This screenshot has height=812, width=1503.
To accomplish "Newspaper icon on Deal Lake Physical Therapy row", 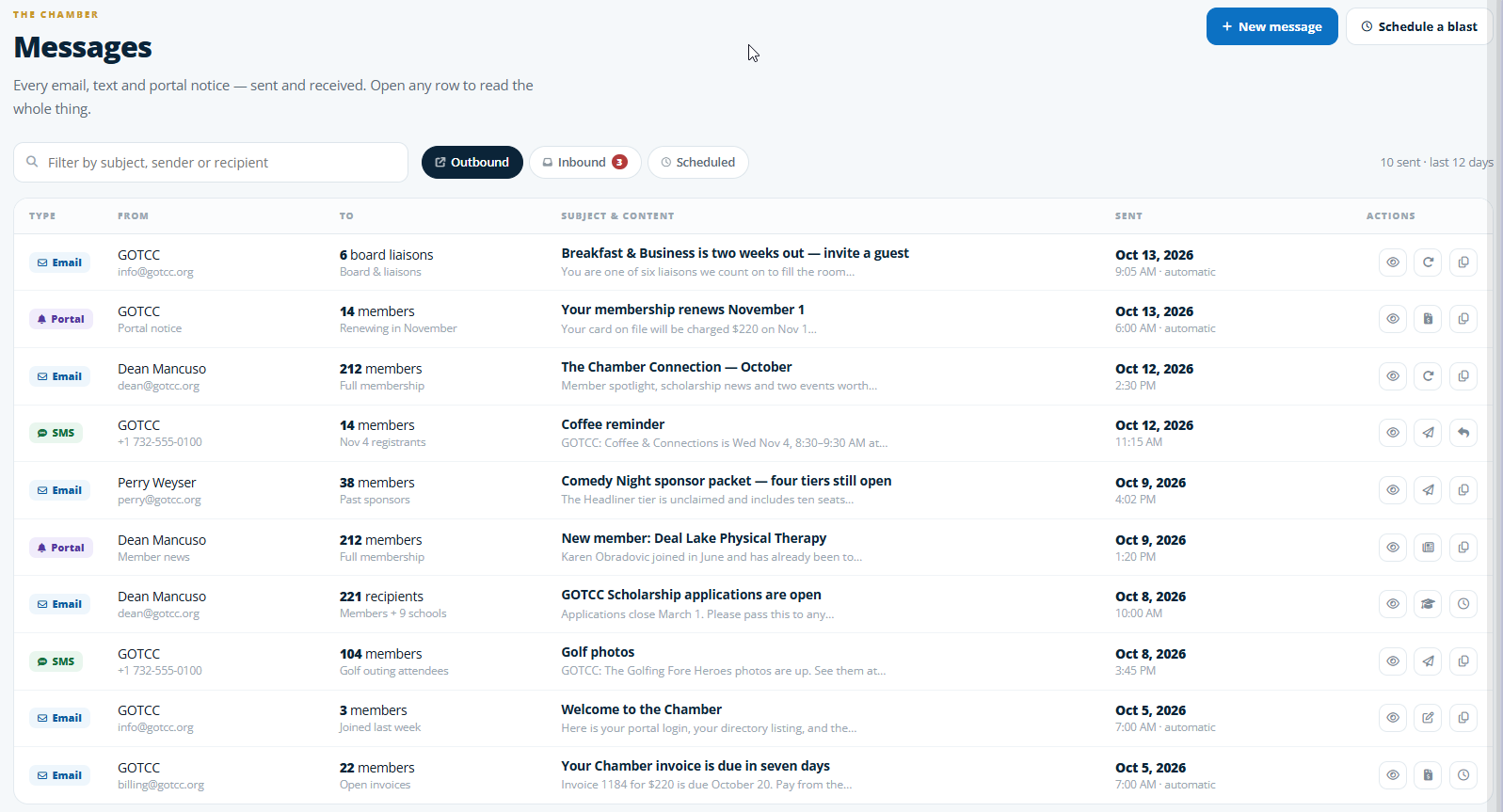I will click(1428, 548).
